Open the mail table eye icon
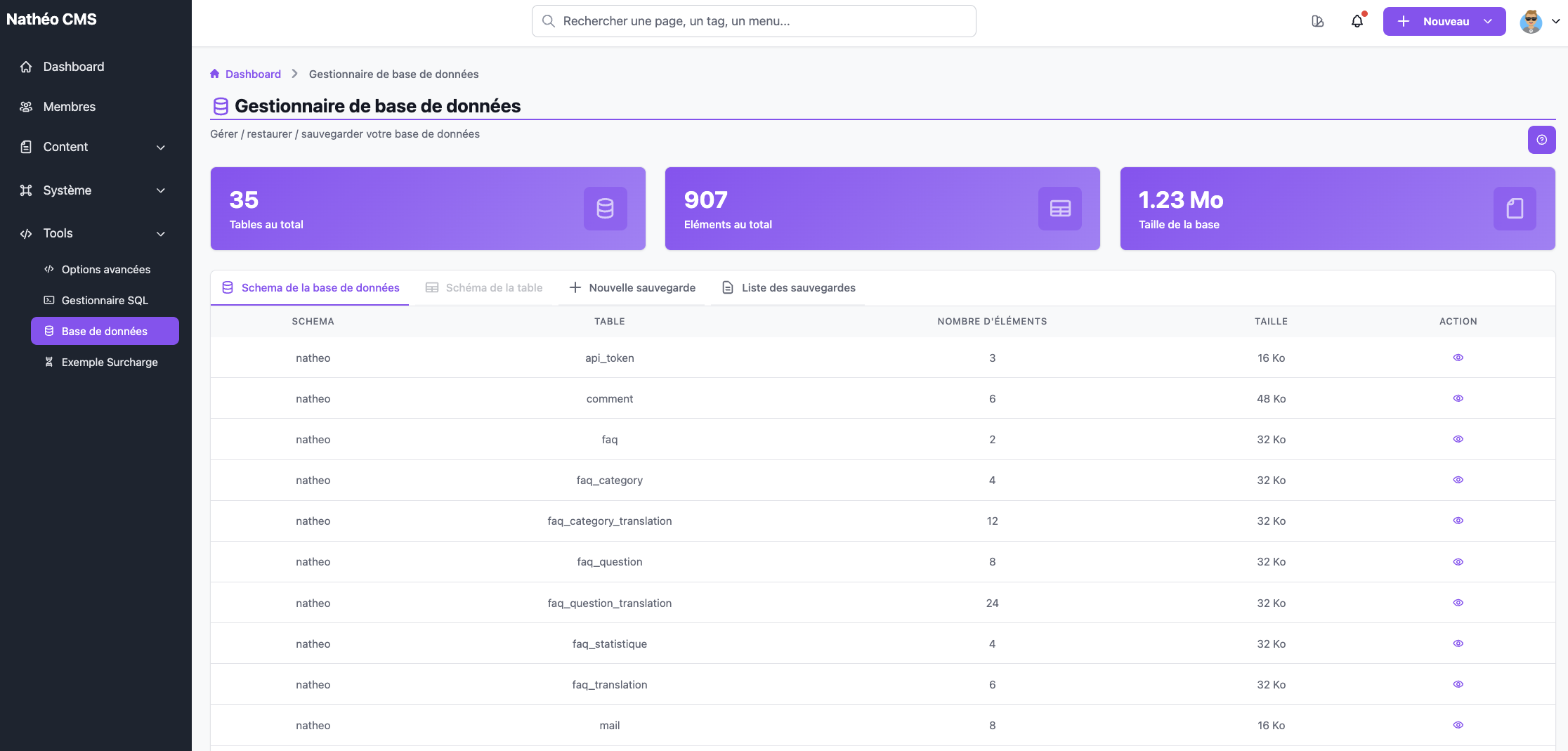The height and width of the screenshot is (751, 1568). click(x=1458, y=725)
